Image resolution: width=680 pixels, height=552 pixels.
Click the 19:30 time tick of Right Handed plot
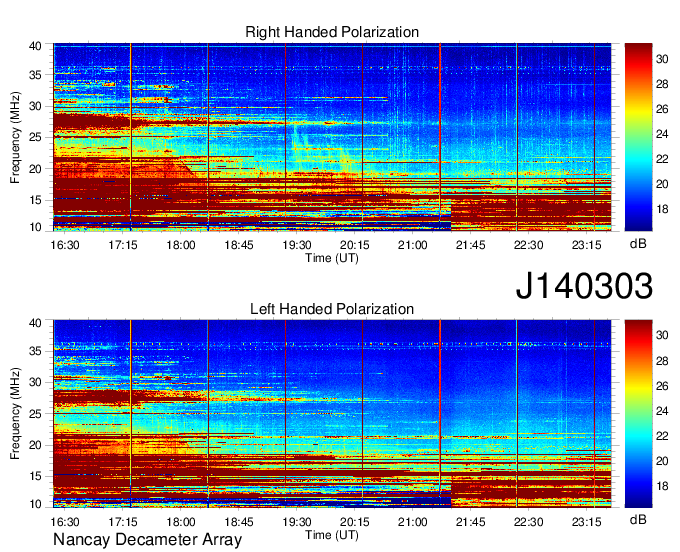[297, 245]
